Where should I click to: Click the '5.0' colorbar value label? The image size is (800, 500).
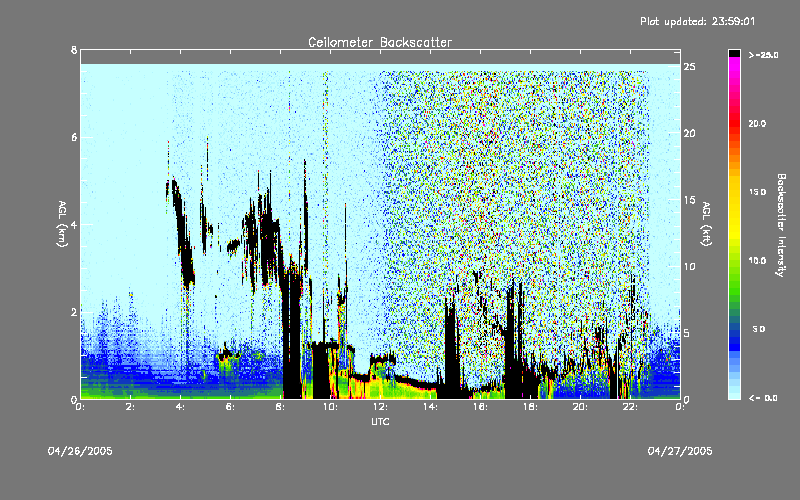[x=759, y=329]
